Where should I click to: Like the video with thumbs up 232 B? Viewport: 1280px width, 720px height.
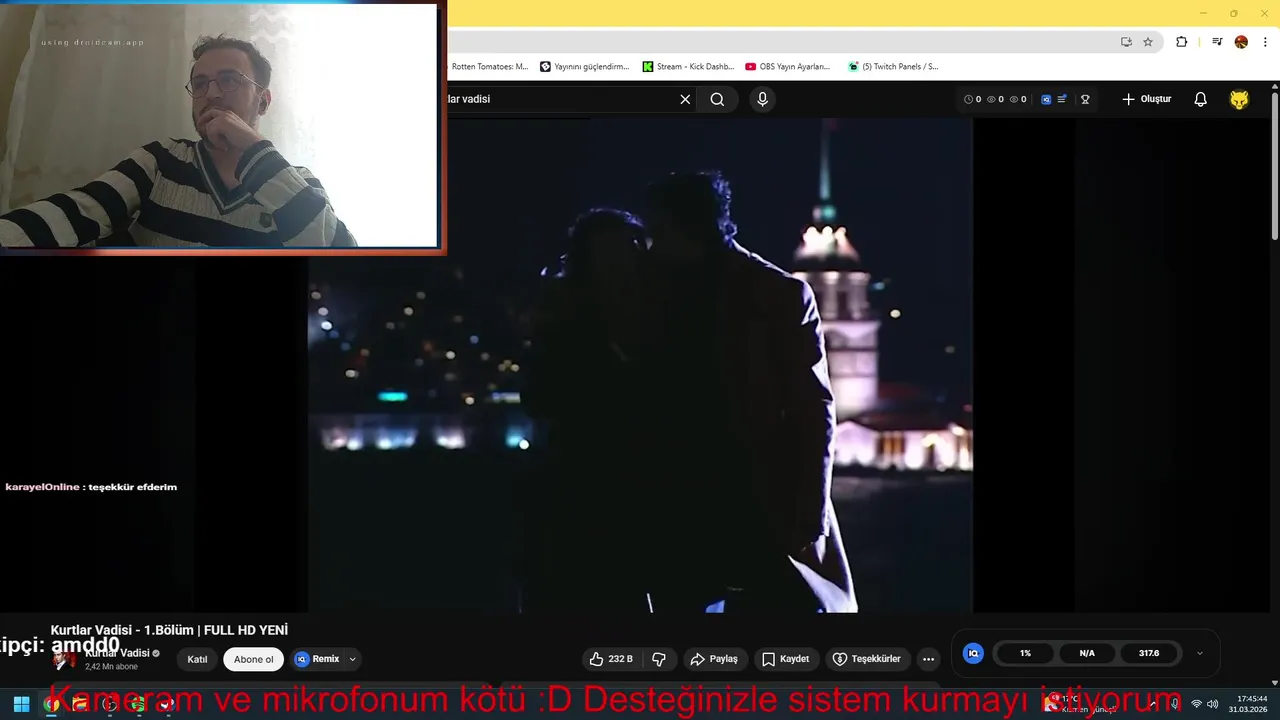611,659
